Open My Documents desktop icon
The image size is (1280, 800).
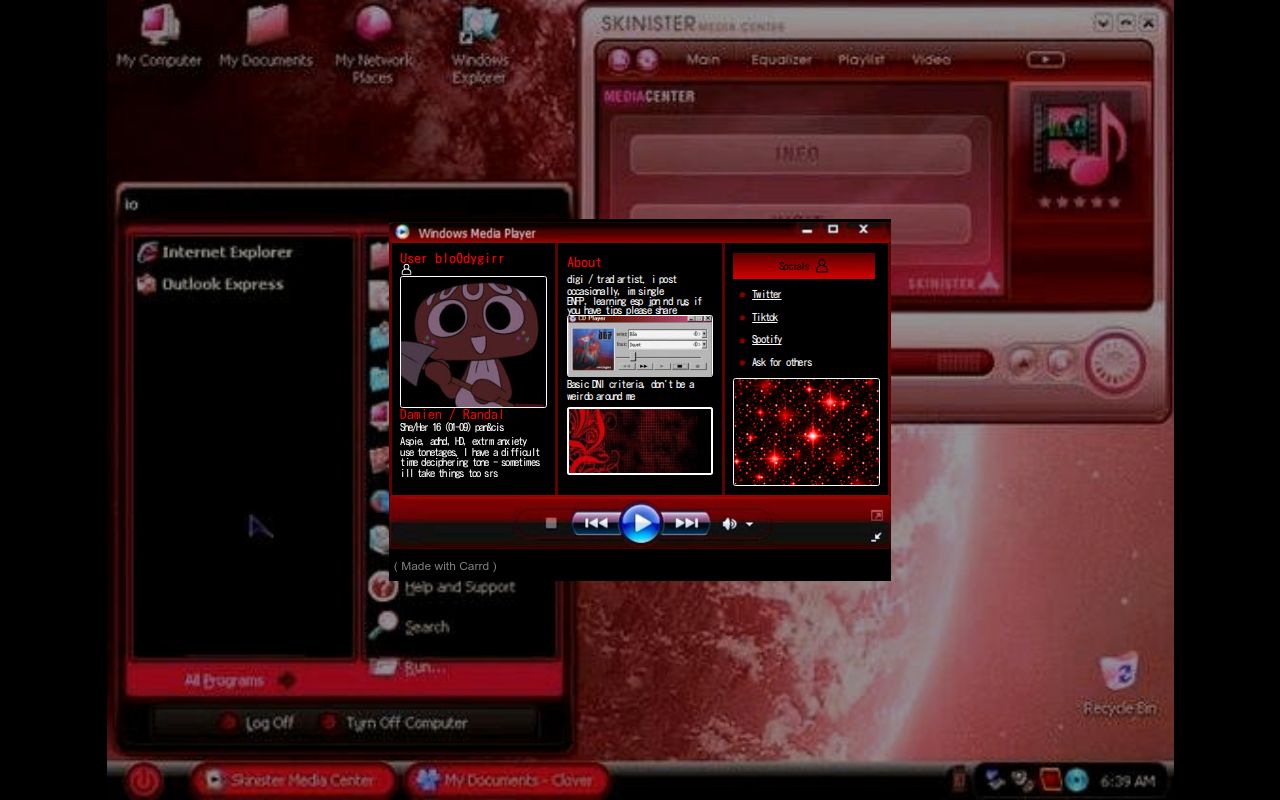pos(266,37)
